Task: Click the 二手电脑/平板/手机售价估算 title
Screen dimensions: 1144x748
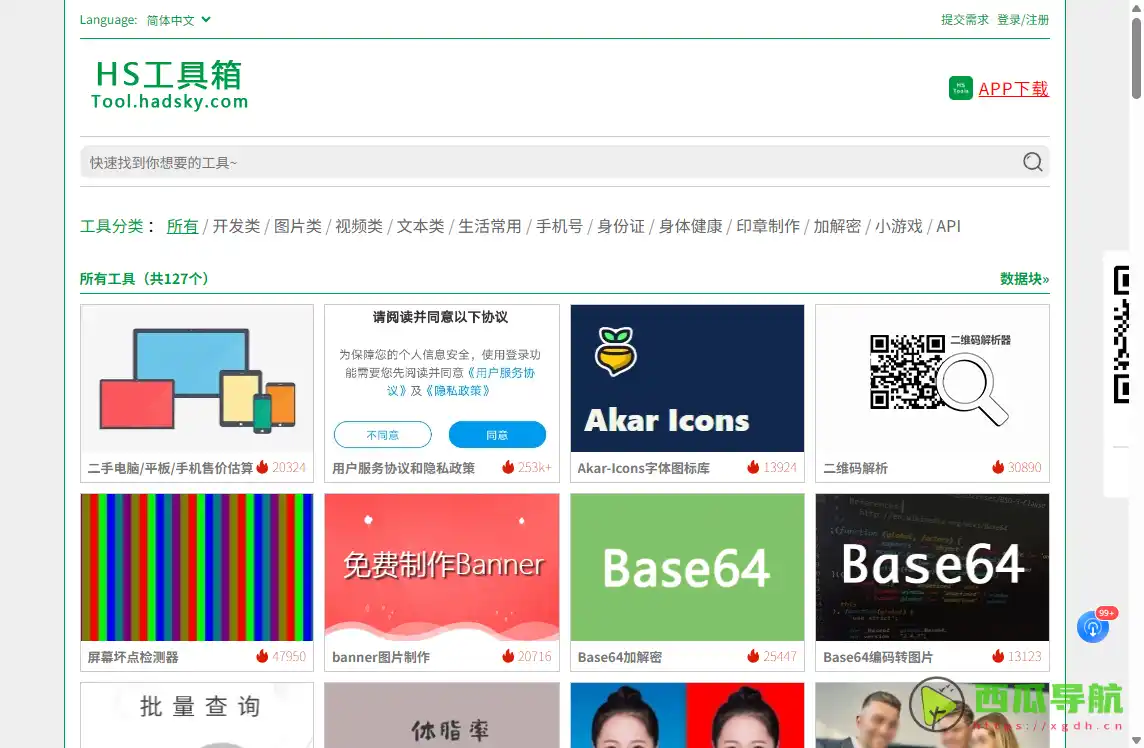Action: pos(170,468)
